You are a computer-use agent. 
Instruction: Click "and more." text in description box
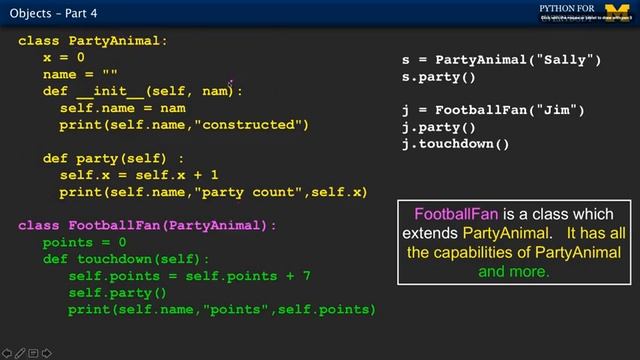click(514, 271)
